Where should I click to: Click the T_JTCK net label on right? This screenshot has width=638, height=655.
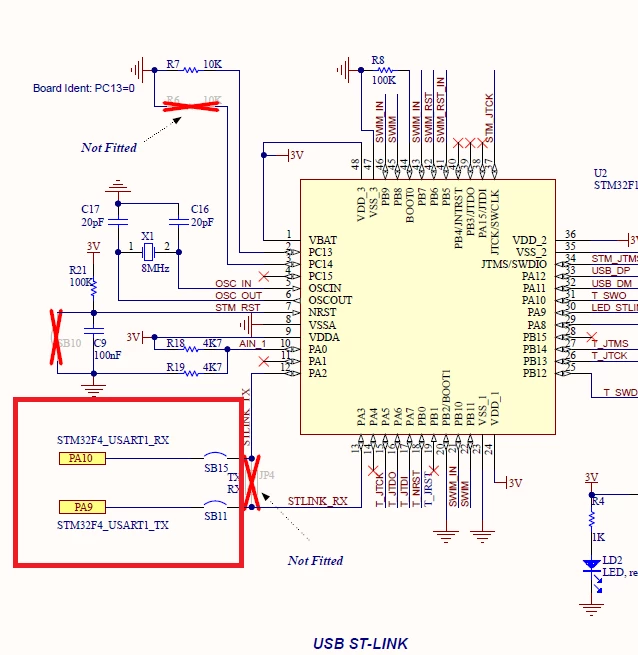click(609, 355)
